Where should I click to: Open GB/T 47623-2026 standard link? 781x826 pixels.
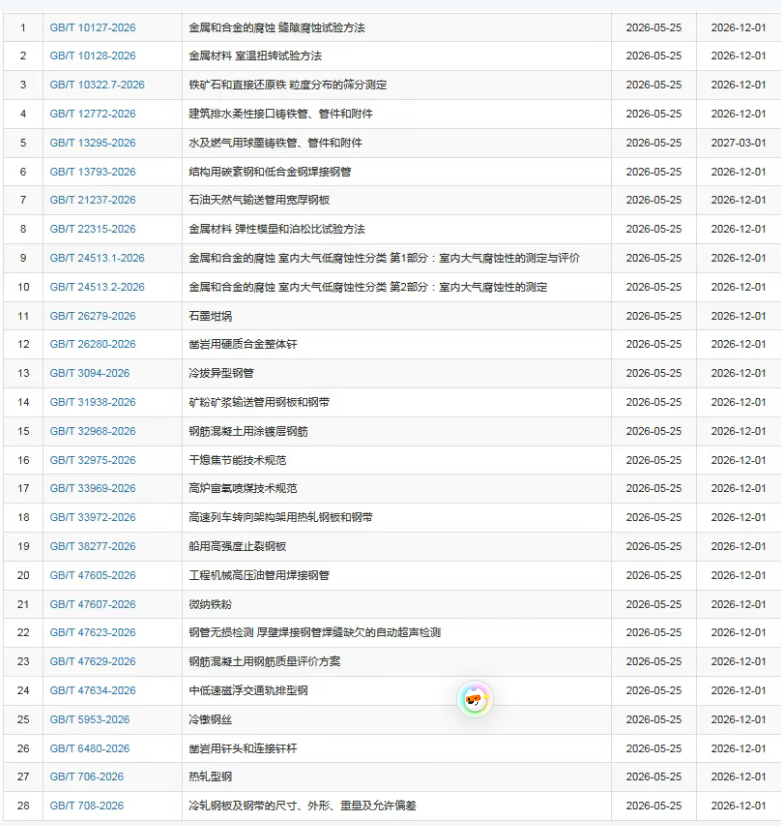click(x=93, y=632)
